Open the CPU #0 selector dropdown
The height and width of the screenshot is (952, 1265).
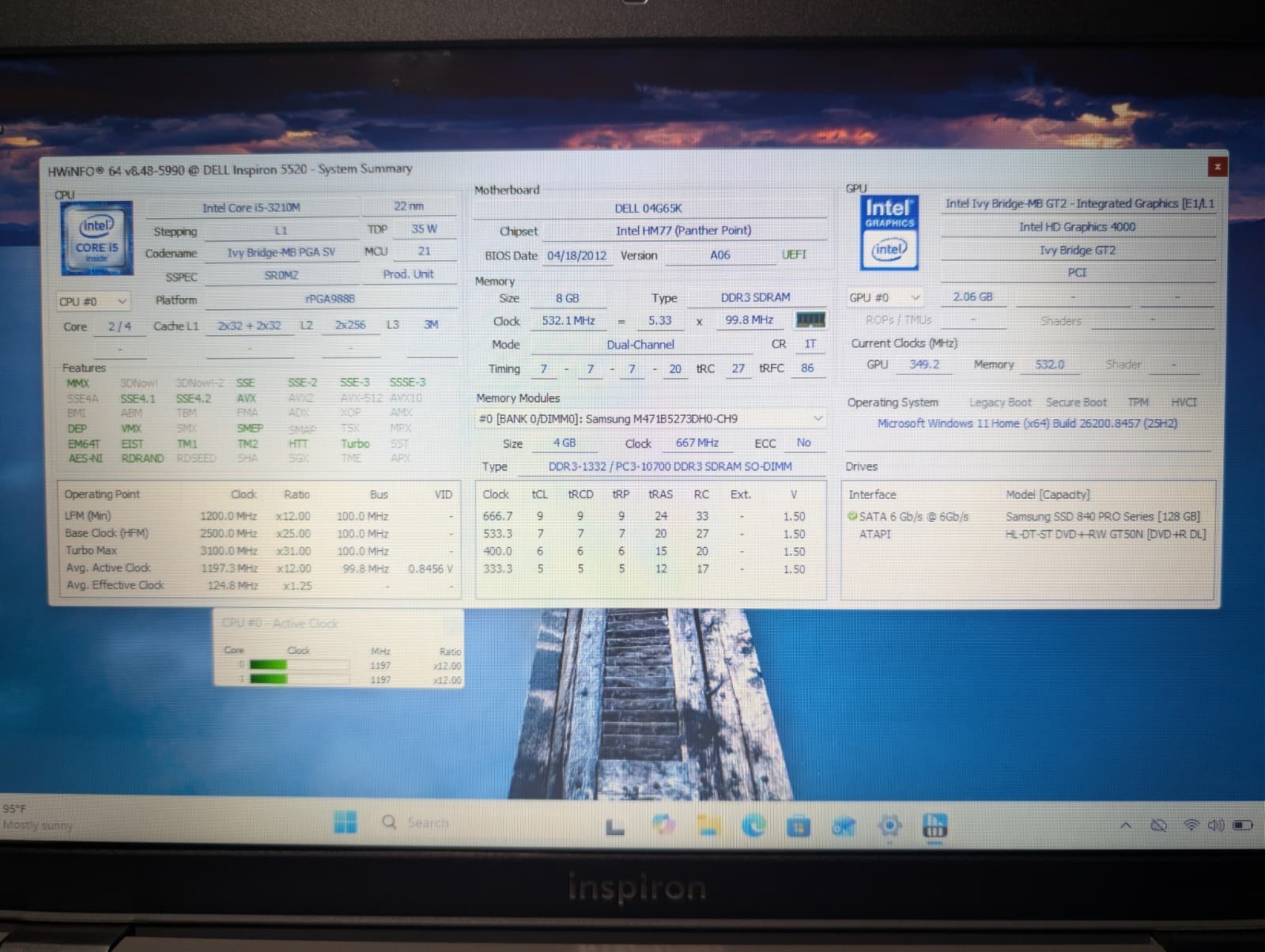point(93,301)
